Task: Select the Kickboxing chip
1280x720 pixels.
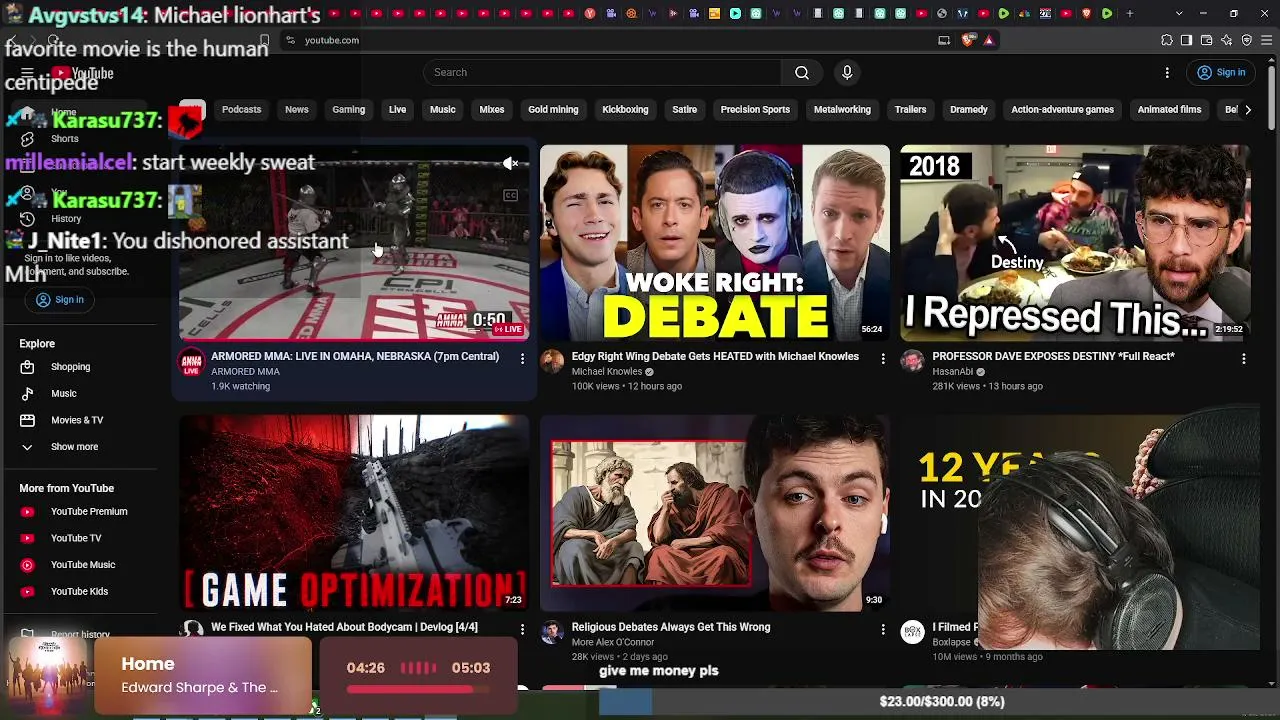Action: click(625, 109)
